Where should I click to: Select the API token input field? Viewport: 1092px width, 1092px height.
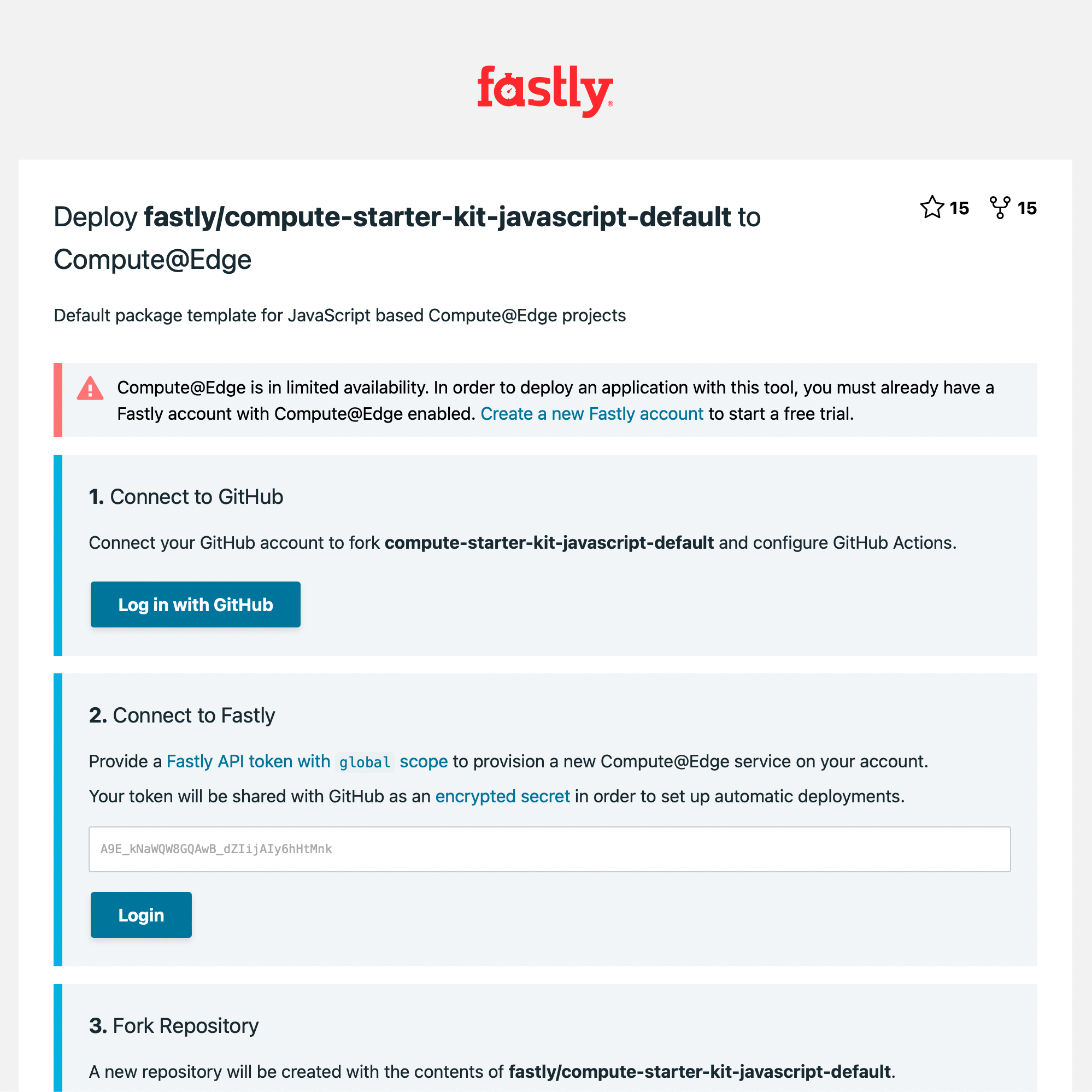[x=548, y=849]
